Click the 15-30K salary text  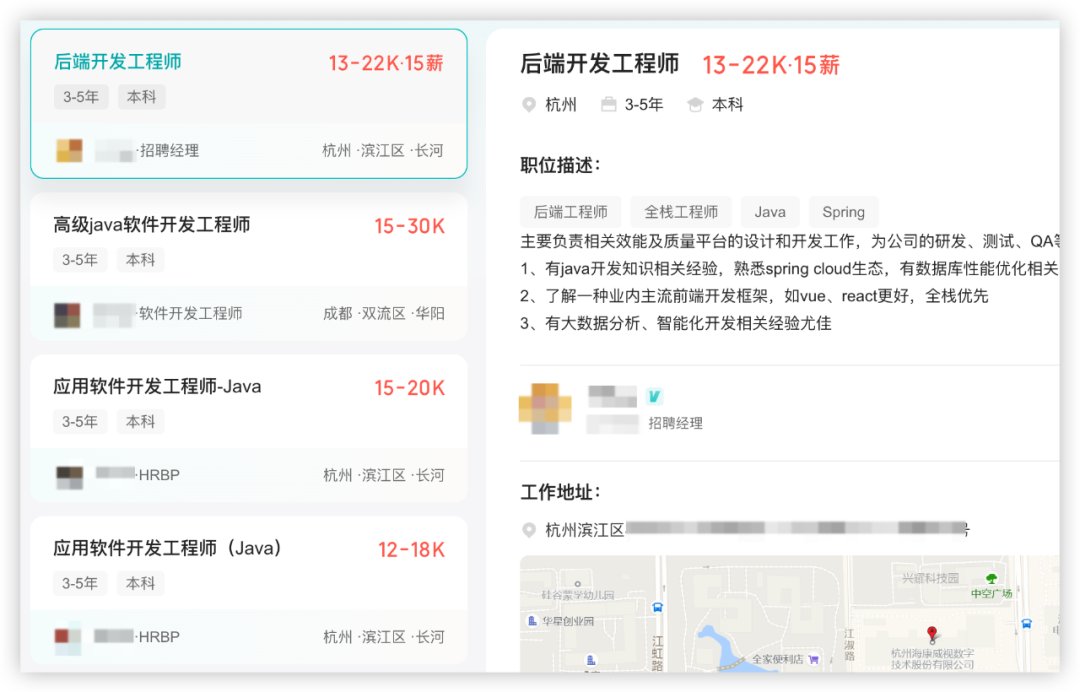[410, 227]
